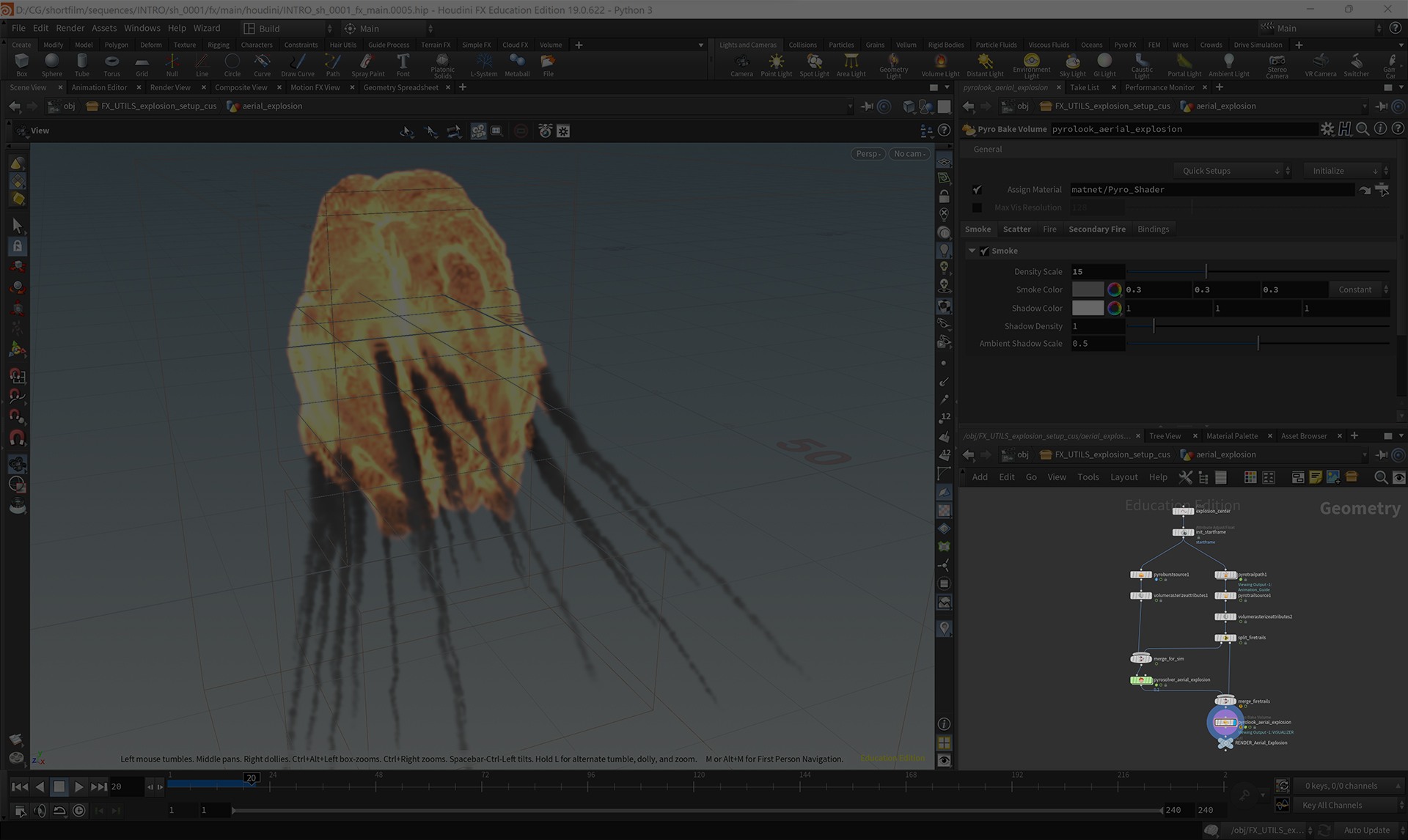1408x840 pixels.
Task: Open the Initialize dropdown
Action: point(1346,171)
